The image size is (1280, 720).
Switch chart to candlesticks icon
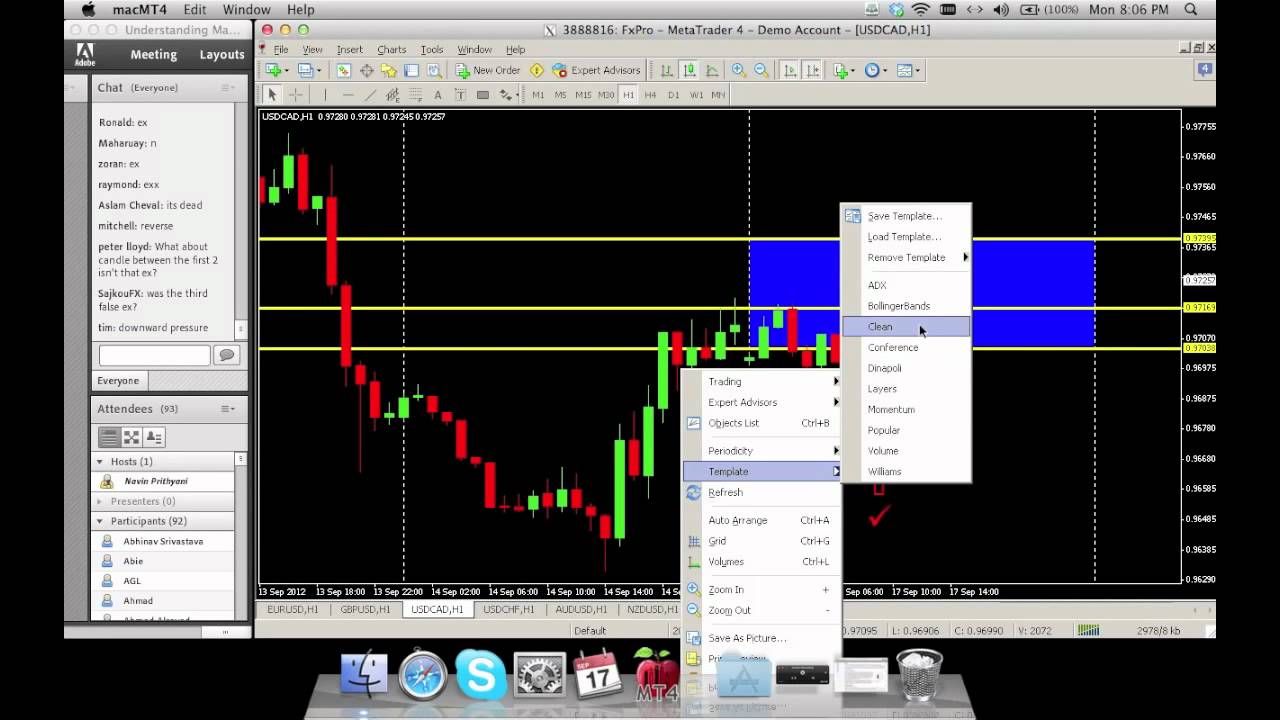[689, 70]
